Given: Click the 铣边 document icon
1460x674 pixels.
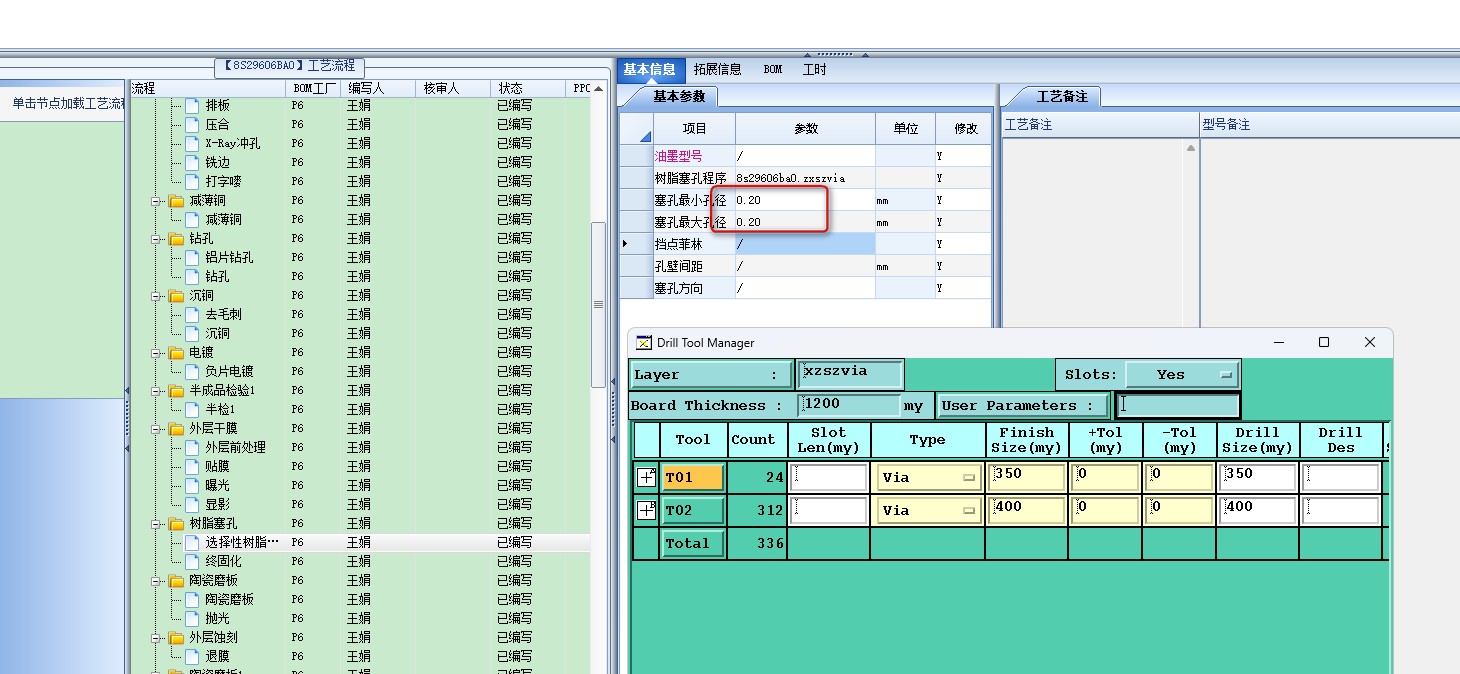Looking at the screenshot, I should (x=192, y=162).
